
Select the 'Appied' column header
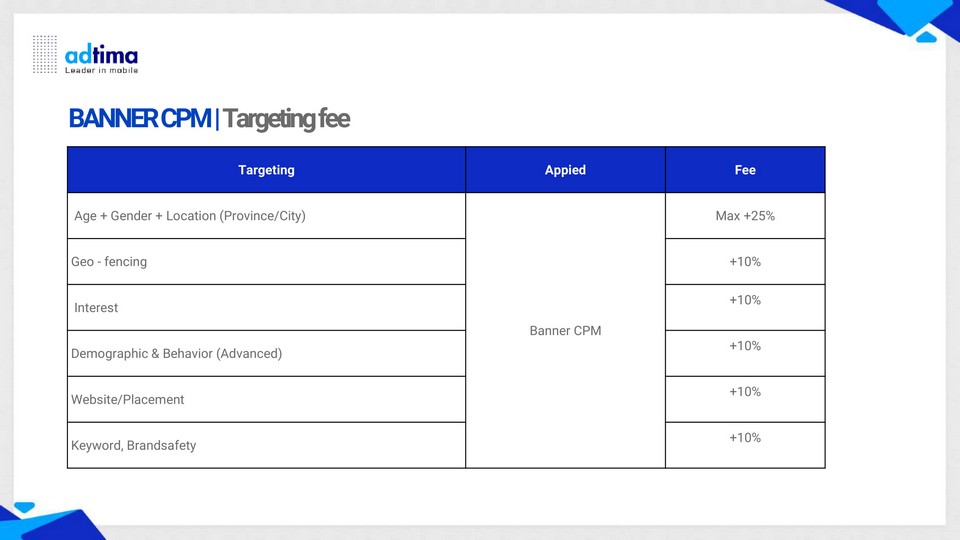click(565, 170)
